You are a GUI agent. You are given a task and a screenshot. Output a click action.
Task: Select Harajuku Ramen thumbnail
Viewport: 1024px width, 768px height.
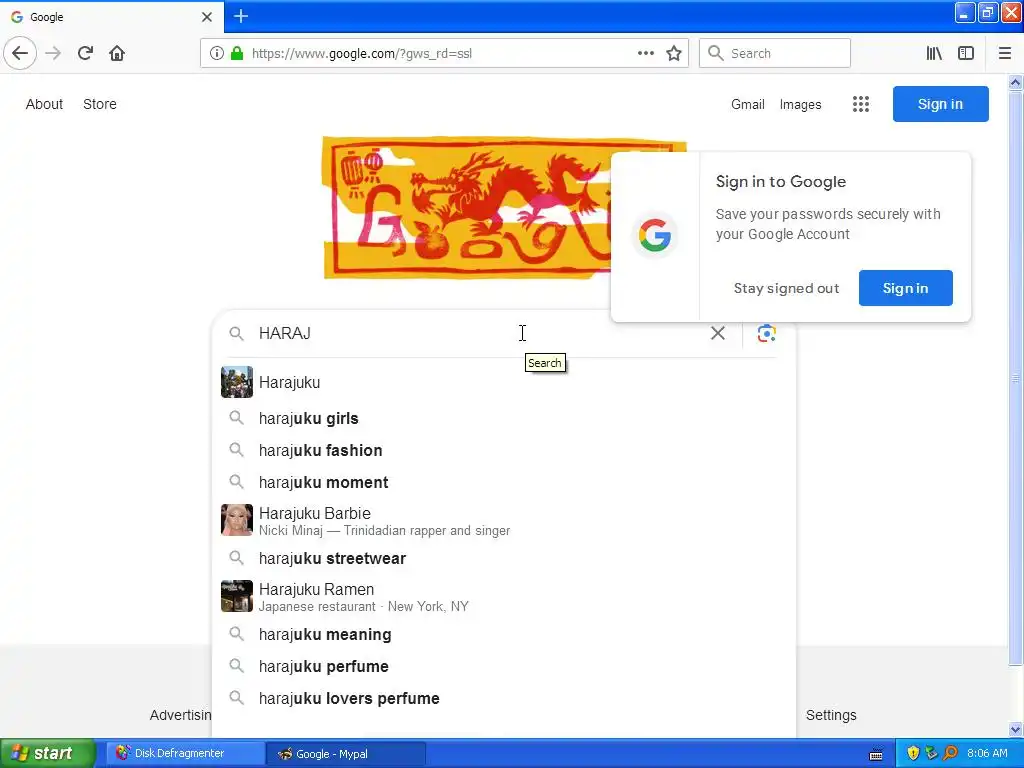point(236,596)
